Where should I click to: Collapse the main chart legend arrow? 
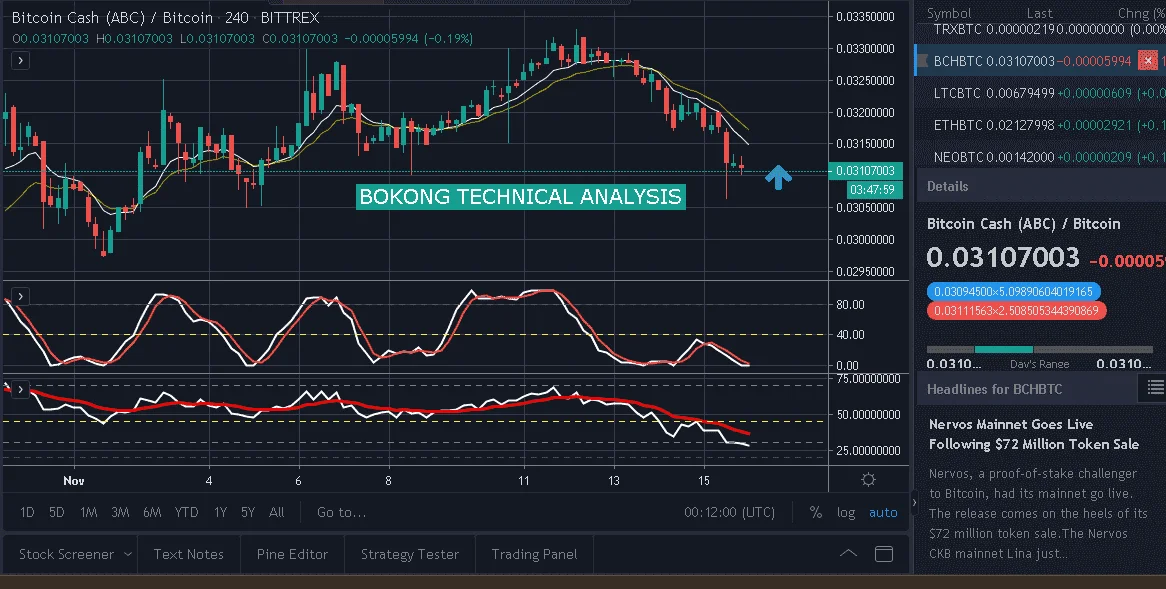tap(20, 60)
